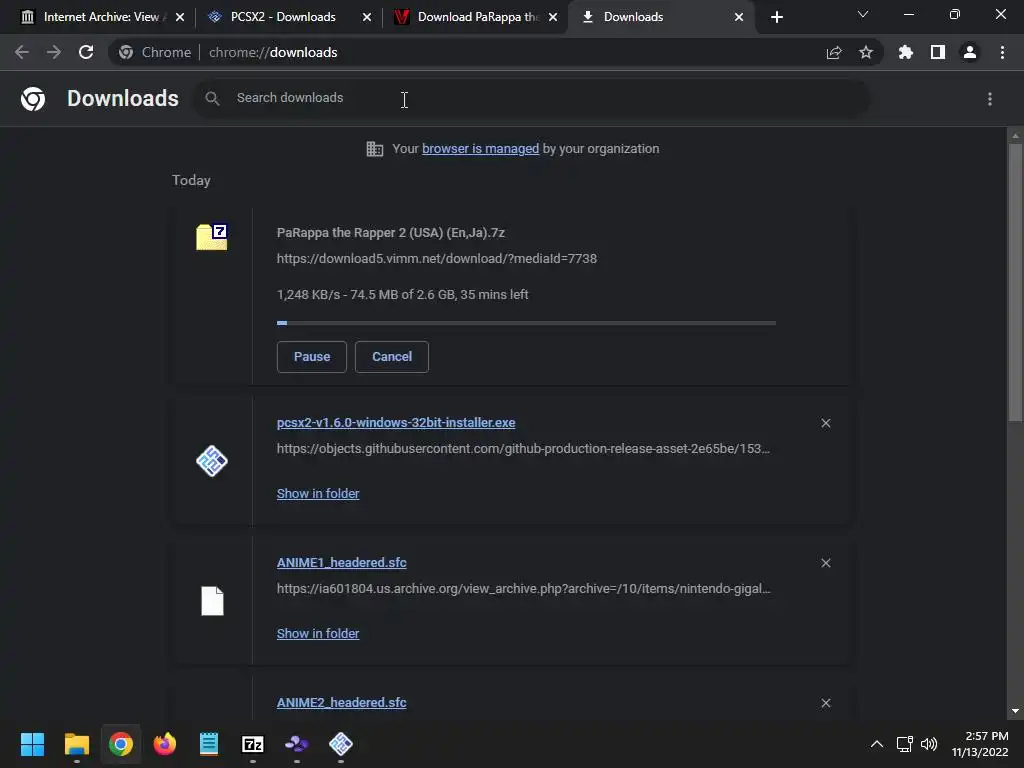
Task: Switch to the PCSX2 - Downloads tab
Action: pyautogui.click(x=281, y=17)
